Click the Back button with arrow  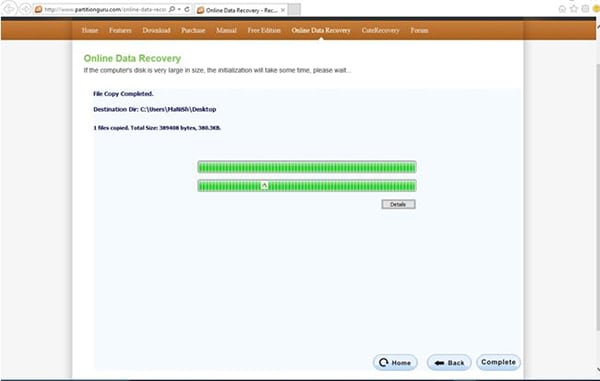pos(449,362)
